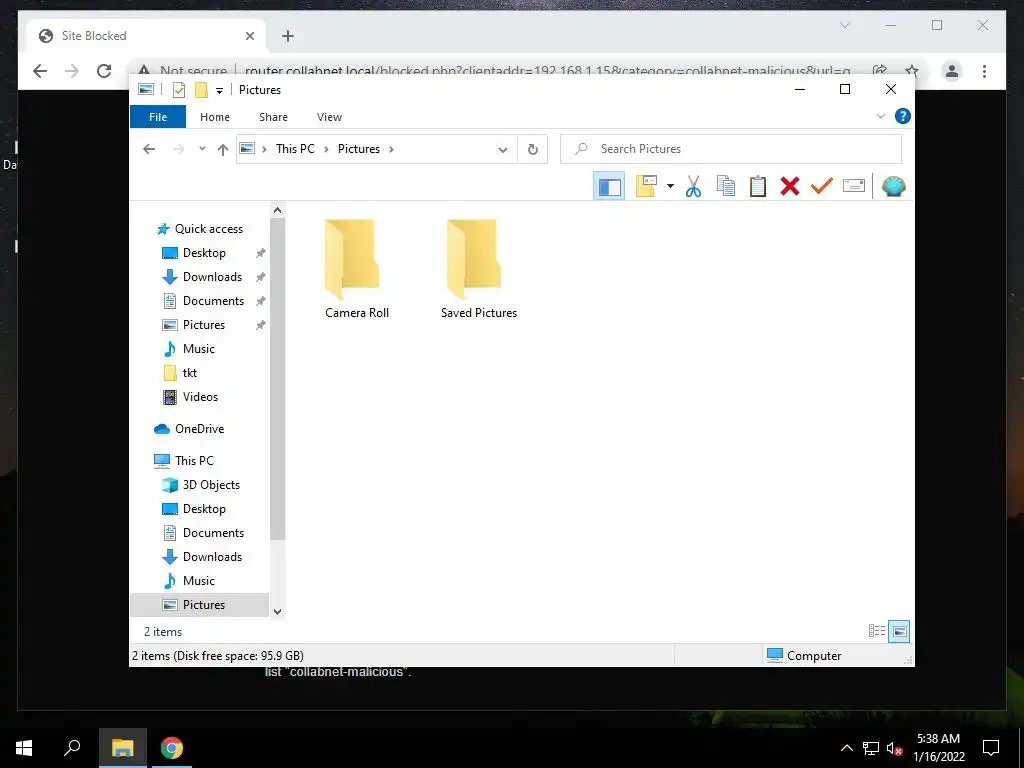Switch to details view layout
The height and width of the screenshot is (768, 1024).
[x=876, y=631]
